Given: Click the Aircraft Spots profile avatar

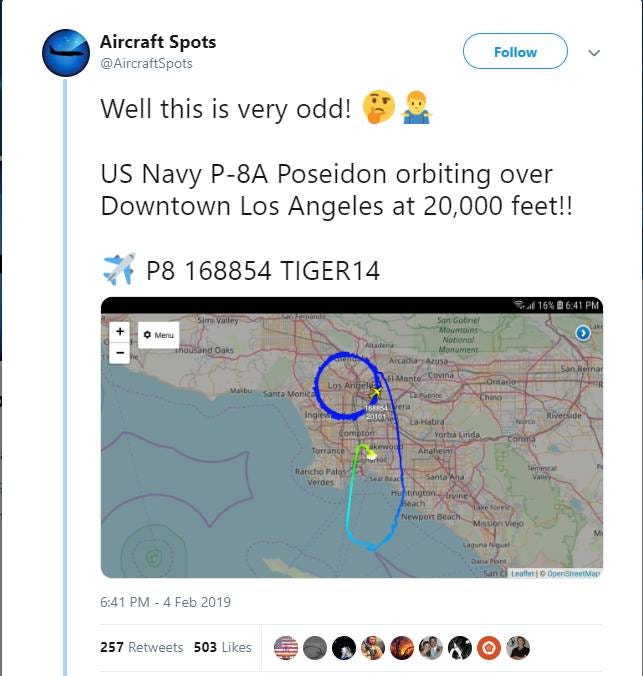Looking at the screenshot, I should [66, 53].
